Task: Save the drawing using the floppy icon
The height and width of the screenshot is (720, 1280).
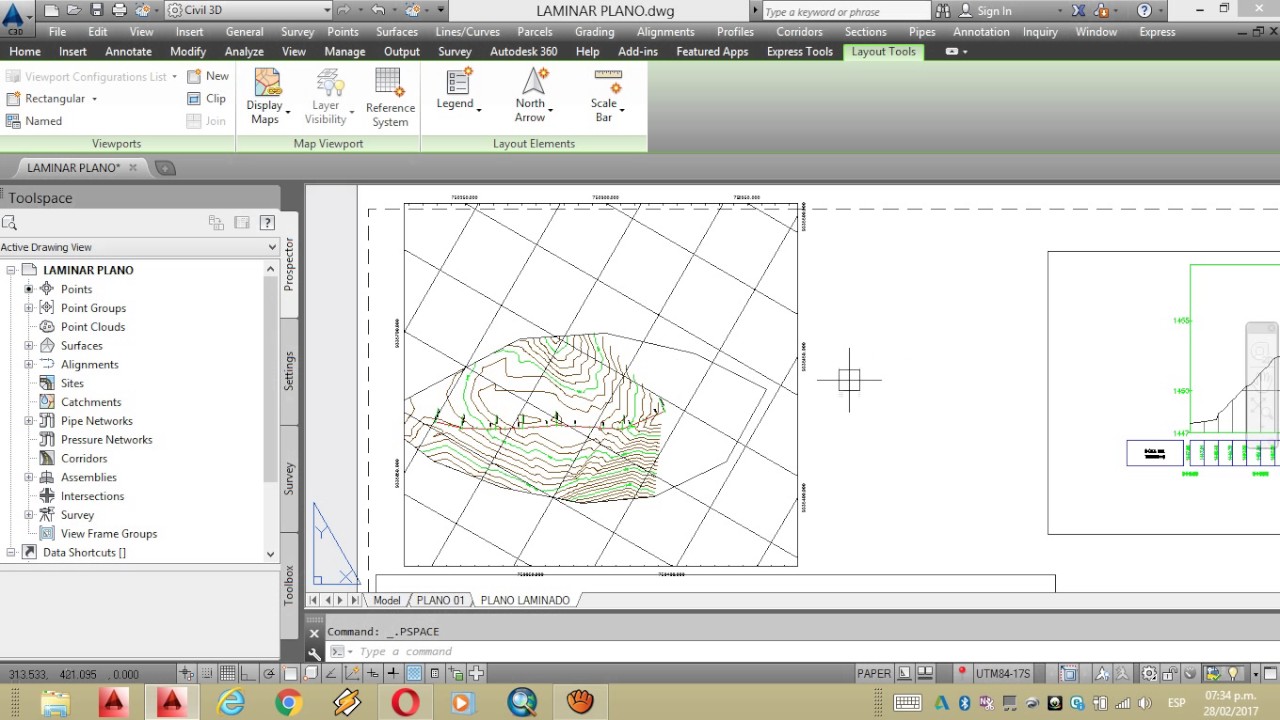Action: point(96,11)
